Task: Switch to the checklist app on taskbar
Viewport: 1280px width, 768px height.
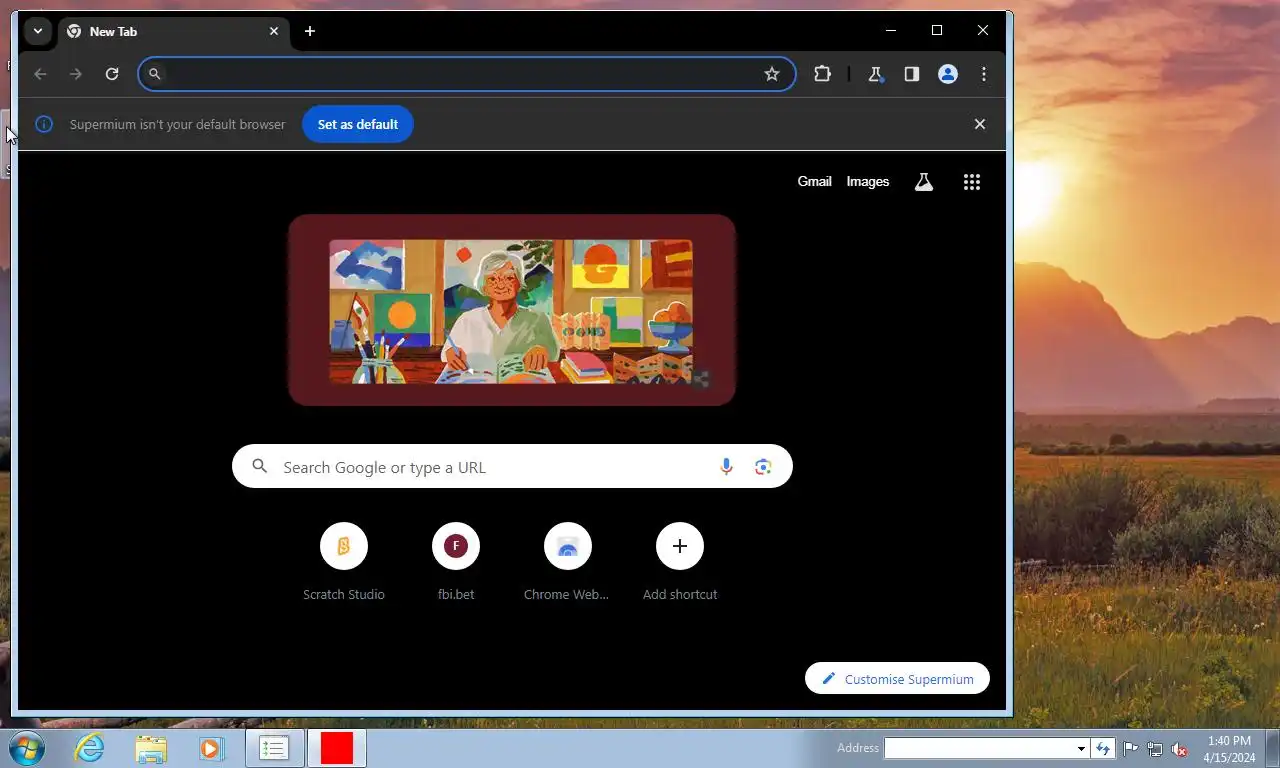Action: pyautogui.click(x=274, y=748)
